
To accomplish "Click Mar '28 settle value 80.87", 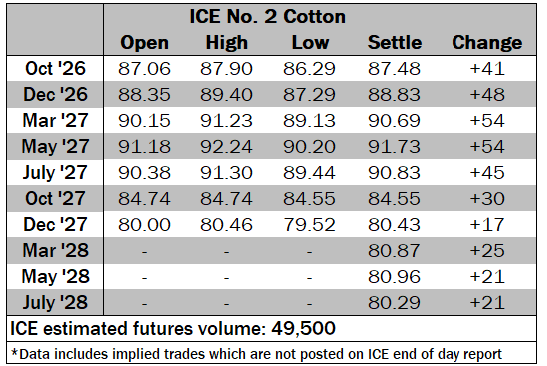I will 395,251.
